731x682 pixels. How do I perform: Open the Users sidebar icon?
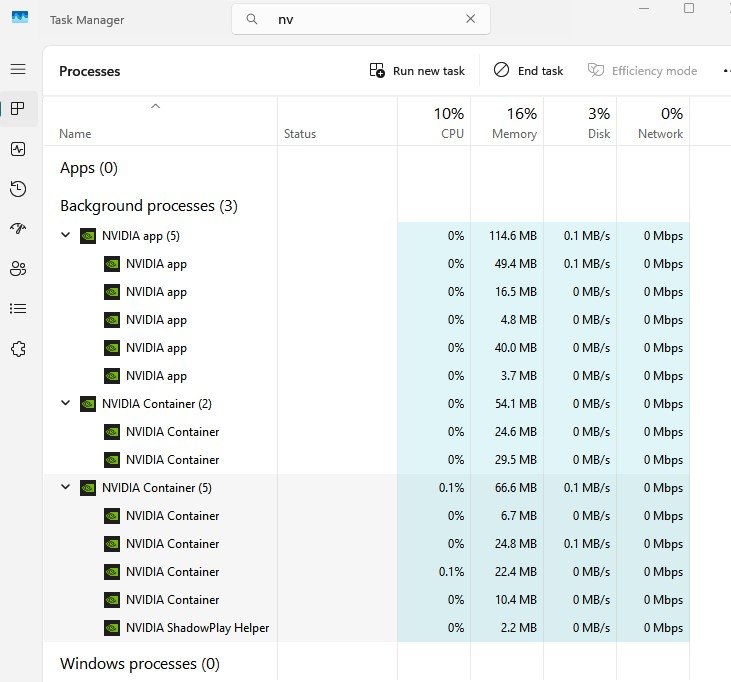click(x=18, y=269)
